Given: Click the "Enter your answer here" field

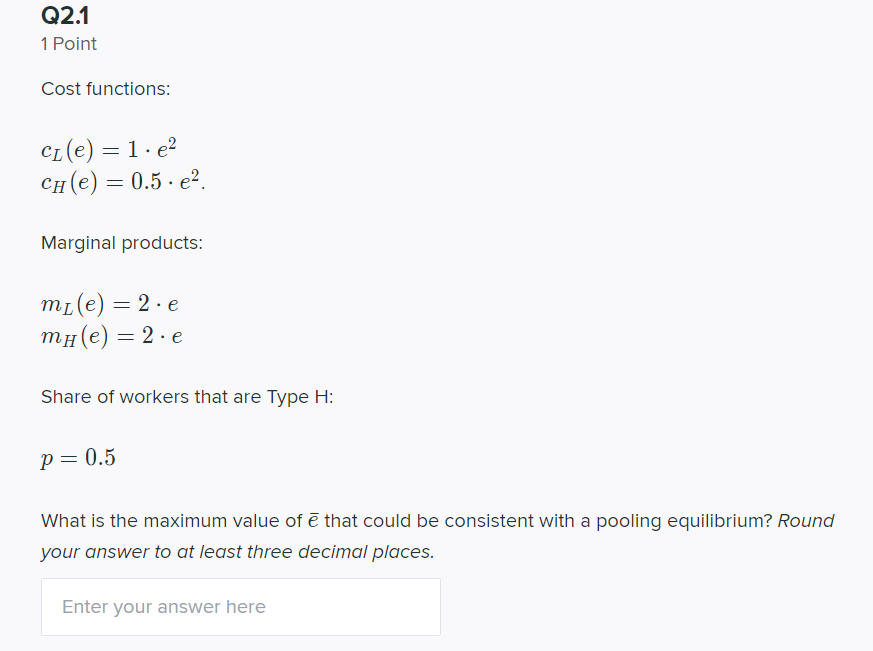Looking at the screenshot, I should (x=241, y=606).
